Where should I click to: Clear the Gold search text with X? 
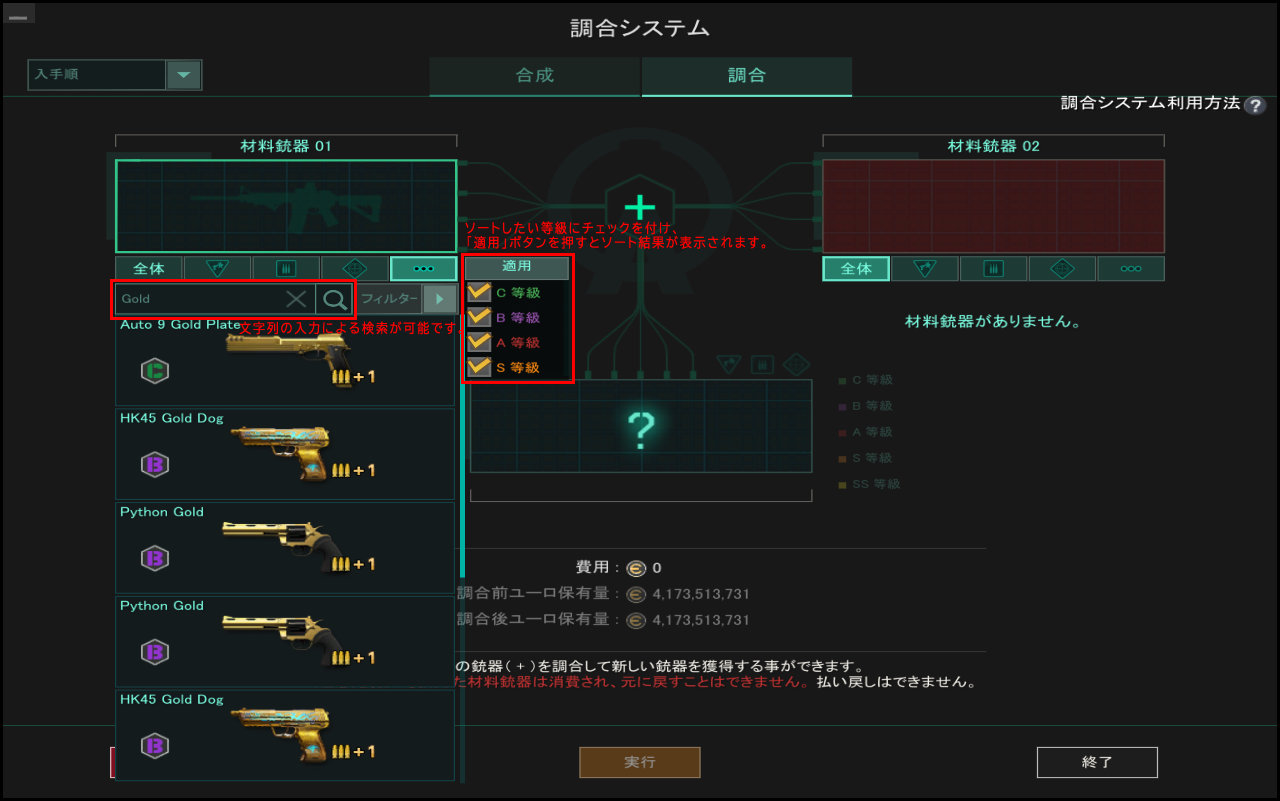[x=297, y=299]
